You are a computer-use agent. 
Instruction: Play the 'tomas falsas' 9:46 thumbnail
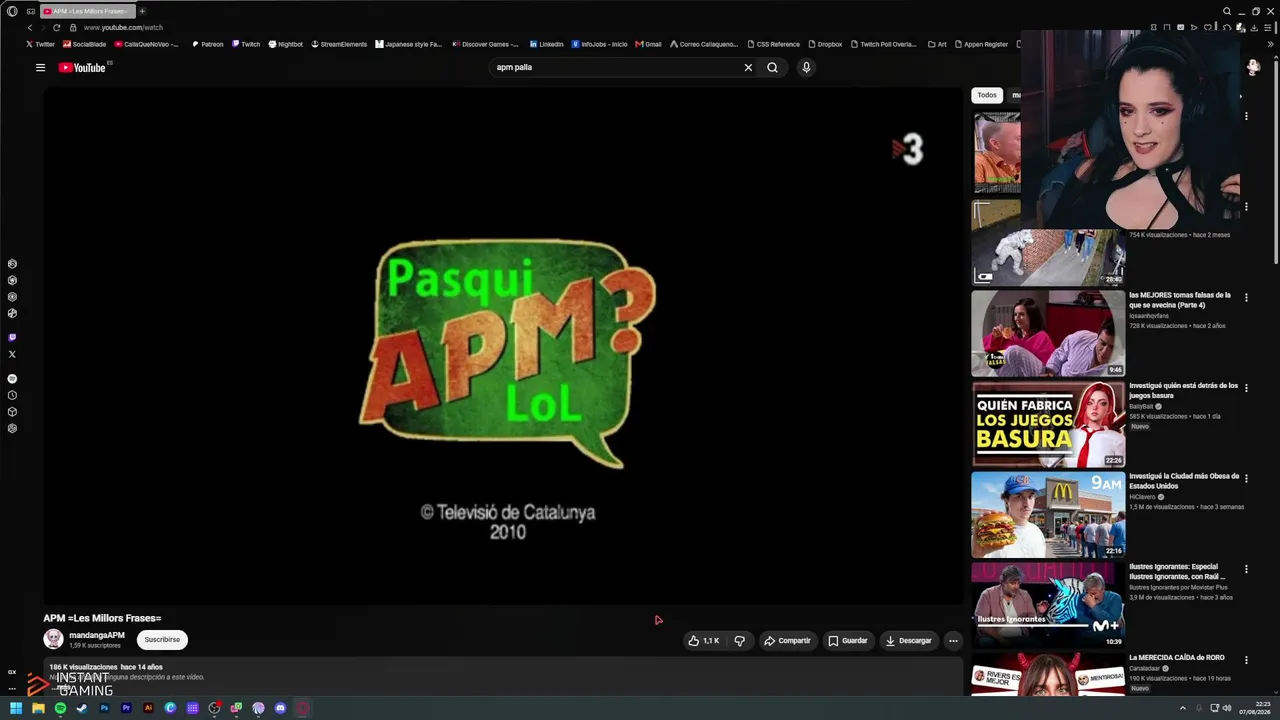tap(1048, 333)
